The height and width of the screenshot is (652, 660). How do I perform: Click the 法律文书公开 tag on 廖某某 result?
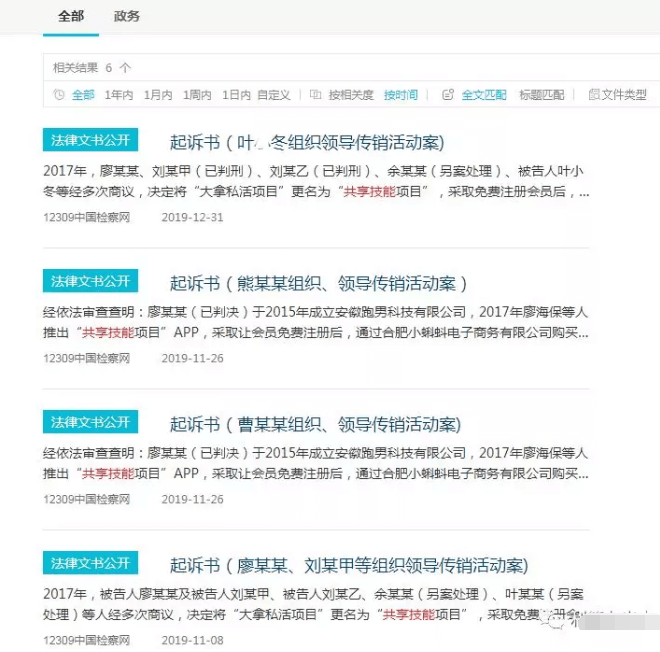pyautogui.click(x=90, y=563)
